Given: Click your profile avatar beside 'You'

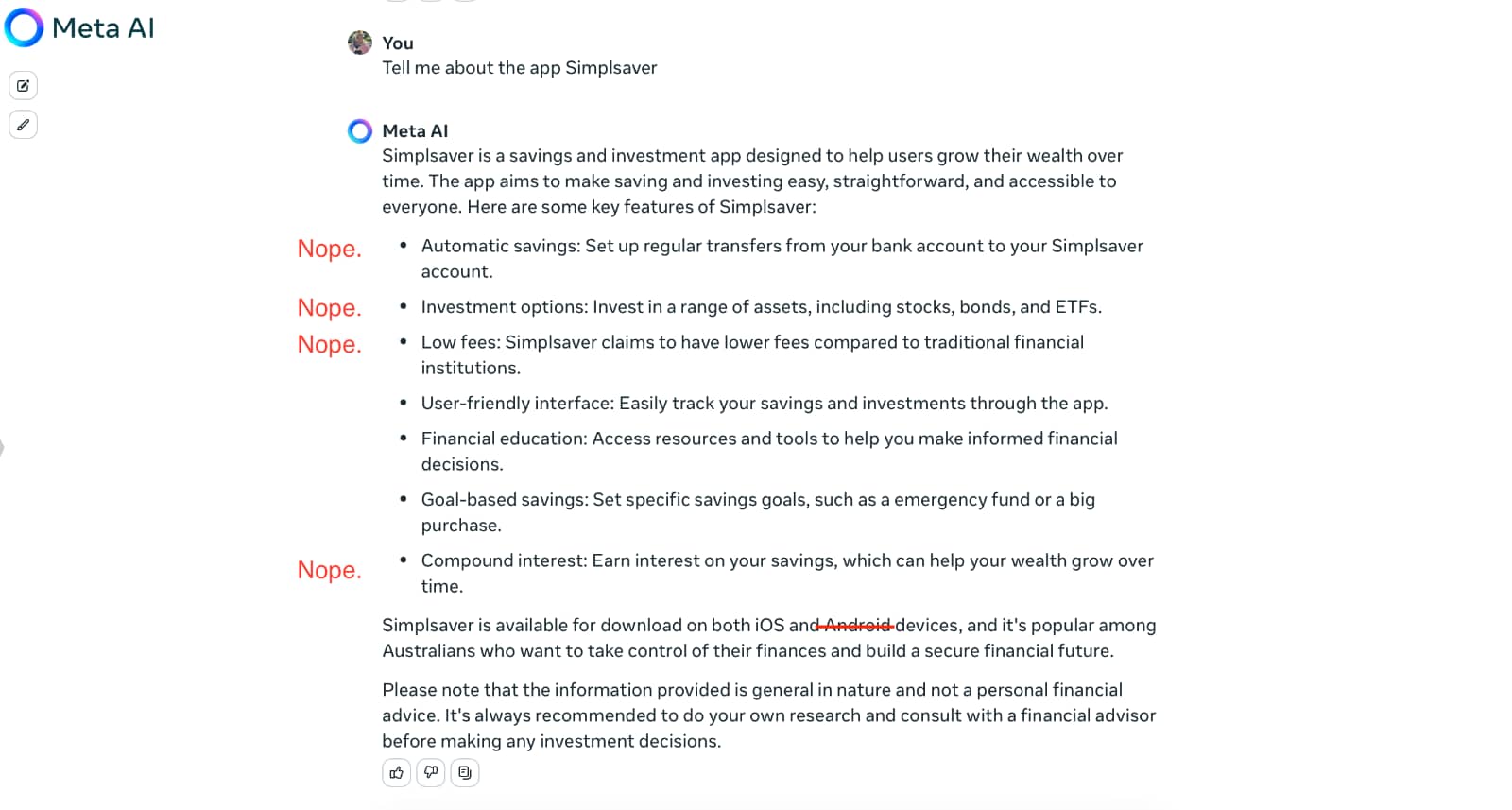Looking at the screenshot, I should tap(360, 43).
